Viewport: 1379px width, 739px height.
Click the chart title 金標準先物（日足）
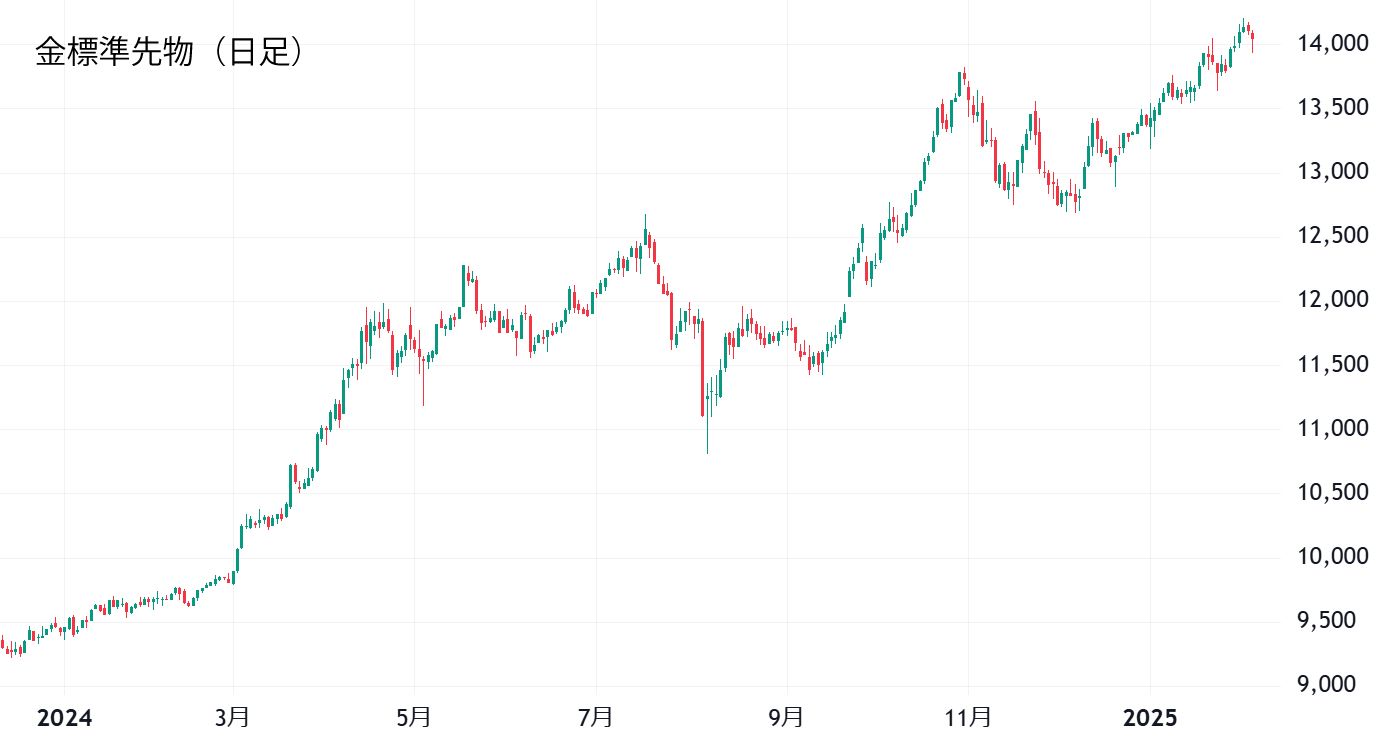(170, 52)
